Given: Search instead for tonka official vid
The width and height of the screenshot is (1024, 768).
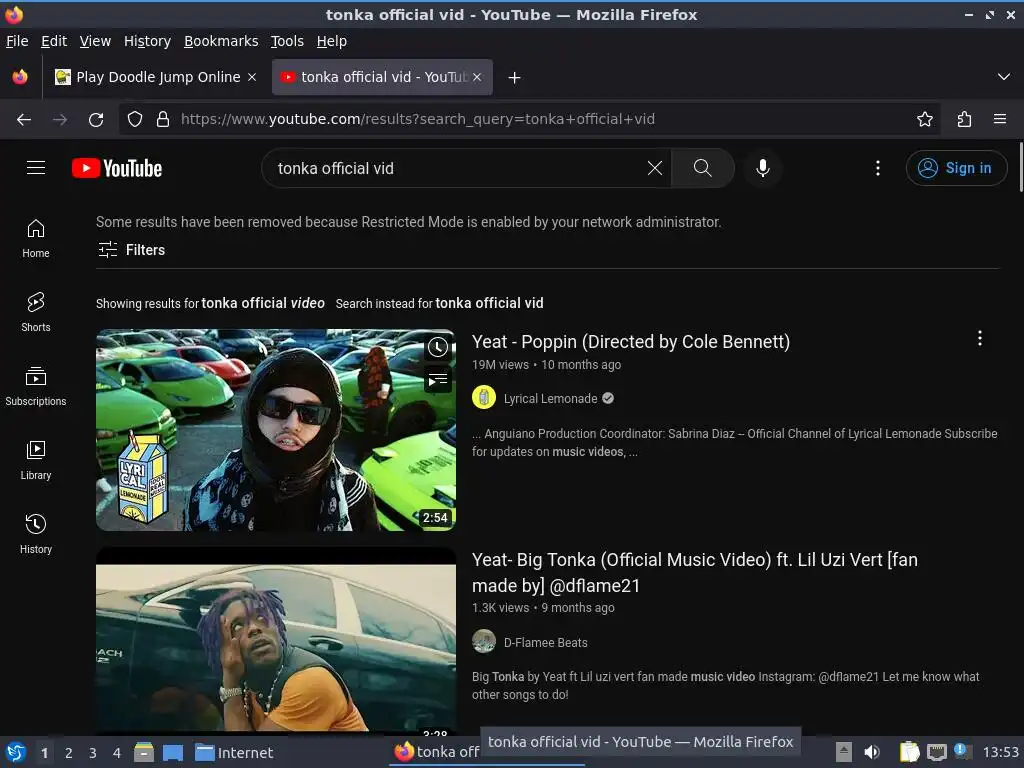Looking at the screenshot, I should tap(489, 303).
